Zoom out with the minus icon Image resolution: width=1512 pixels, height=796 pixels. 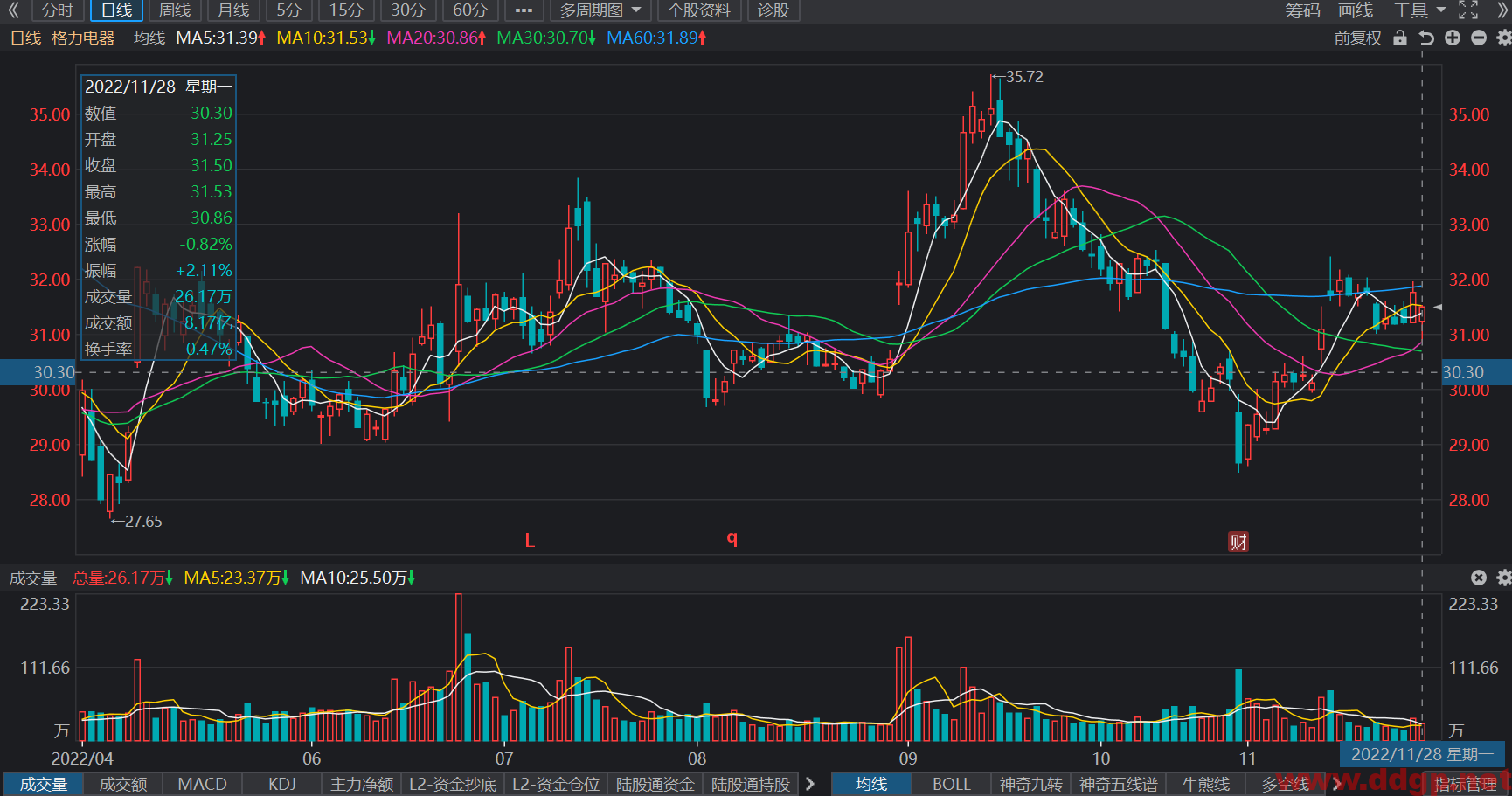tap(1479, 38)
